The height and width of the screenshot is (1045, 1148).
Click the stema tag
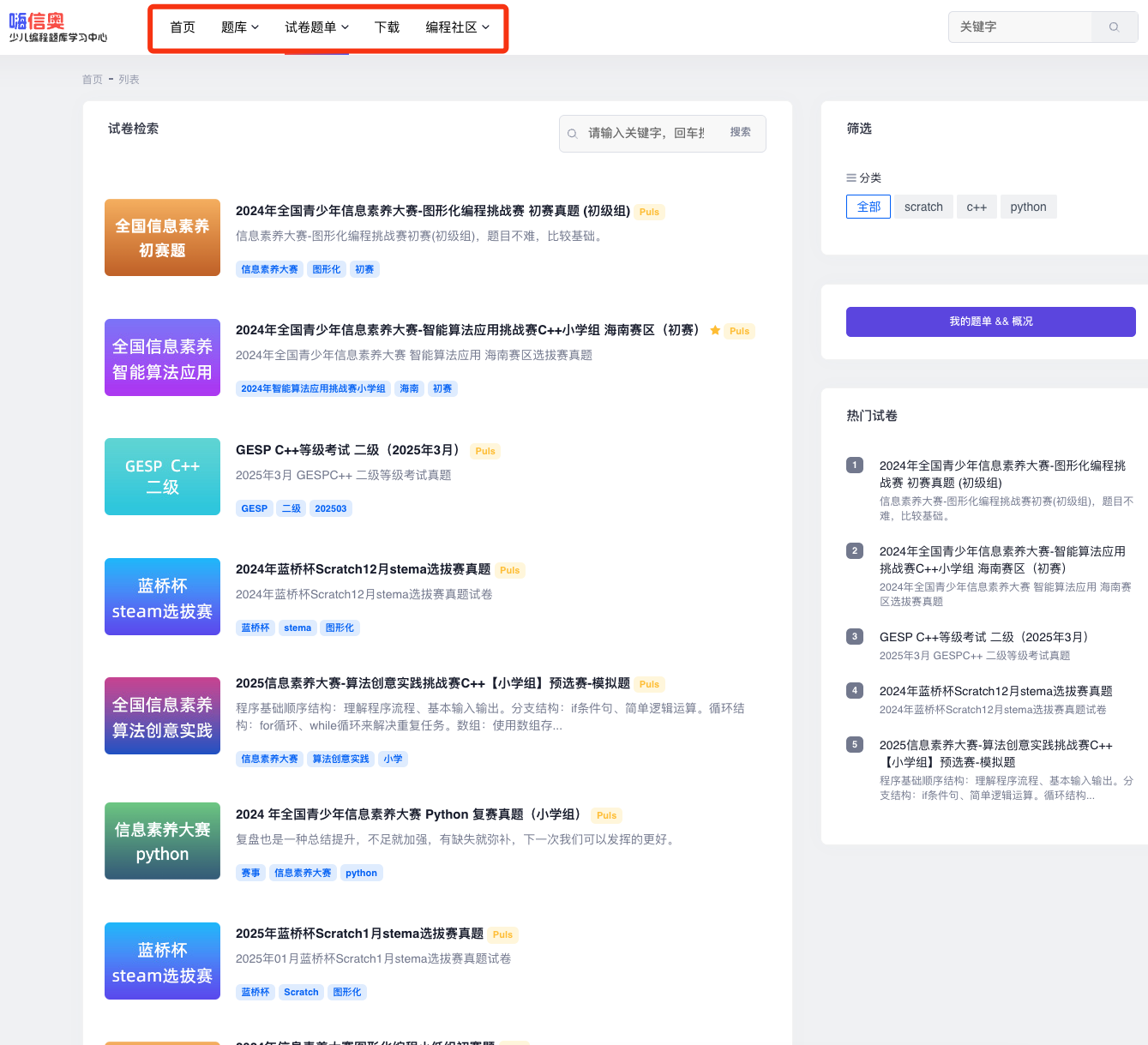coord(298,628)
